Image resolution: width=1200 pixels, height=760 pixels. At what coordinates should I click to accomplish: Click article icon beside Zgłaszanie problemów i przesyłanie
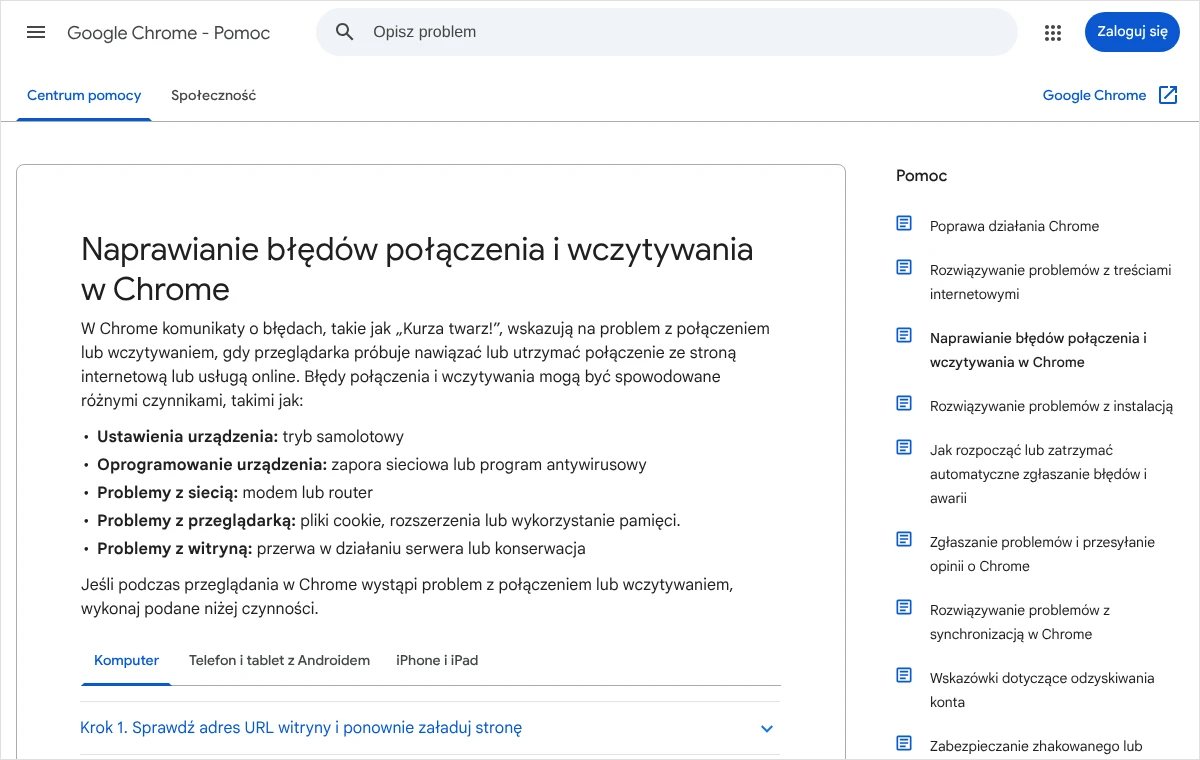point(904,540)
